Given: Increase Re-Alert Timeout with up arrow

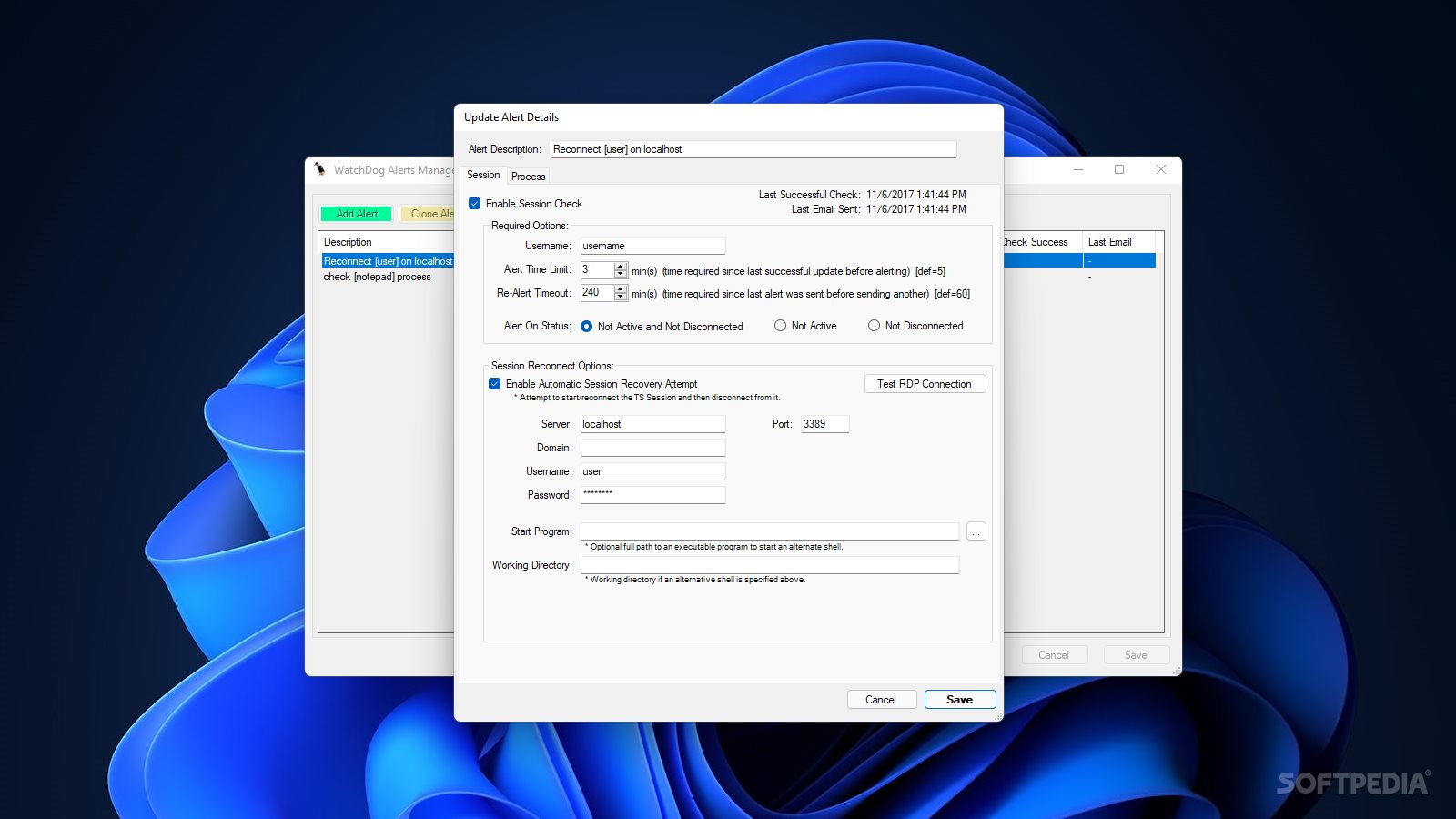Looking at the screenshot, I should [621, 288].
